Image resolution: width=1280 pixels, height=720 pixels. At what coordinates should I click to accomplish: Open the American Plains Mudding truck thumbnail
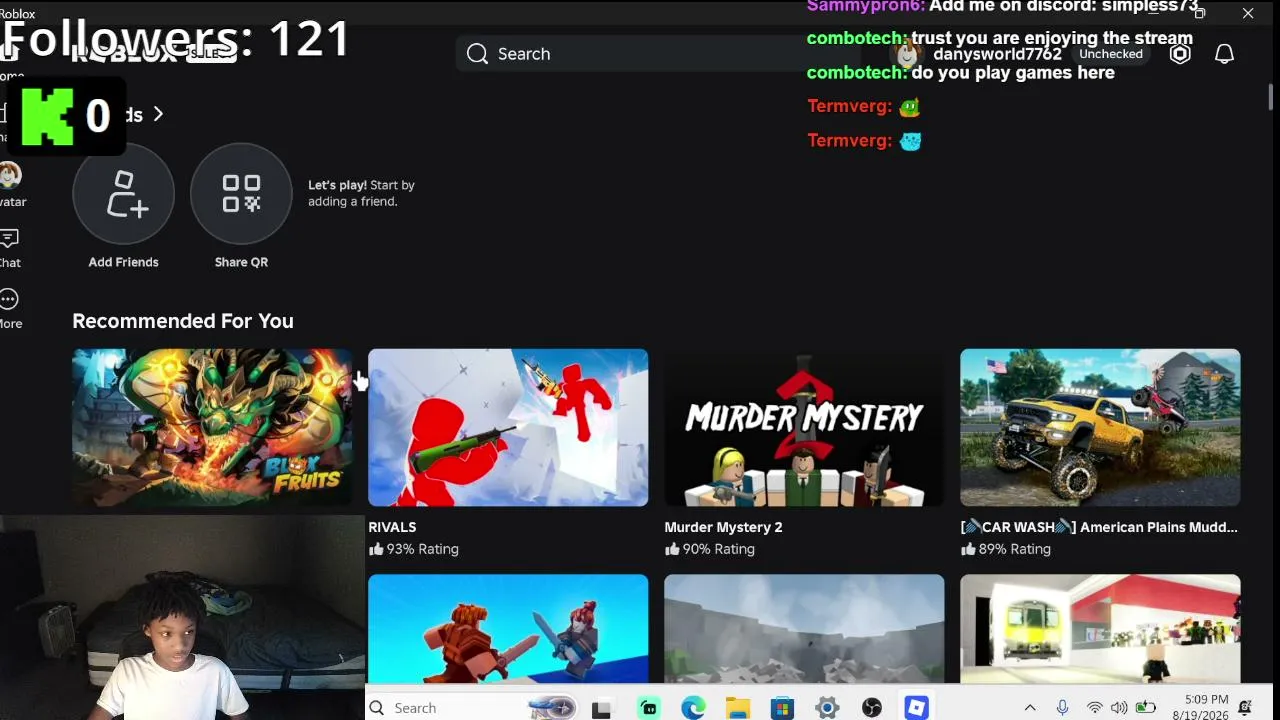(1100, 427)
